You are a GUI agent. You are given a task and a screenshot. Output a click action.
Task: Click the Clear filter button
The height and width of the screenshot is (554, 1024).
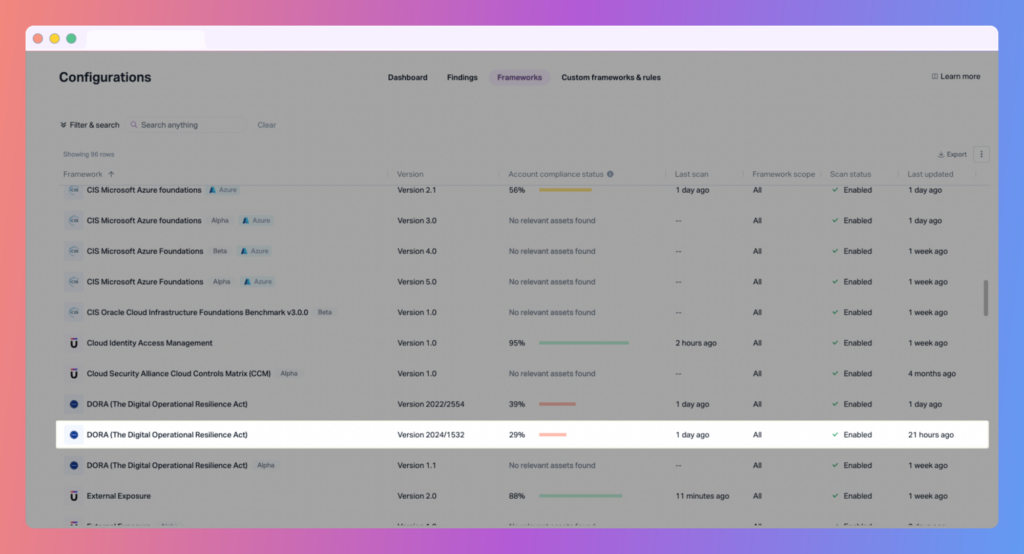coord(266,125)
